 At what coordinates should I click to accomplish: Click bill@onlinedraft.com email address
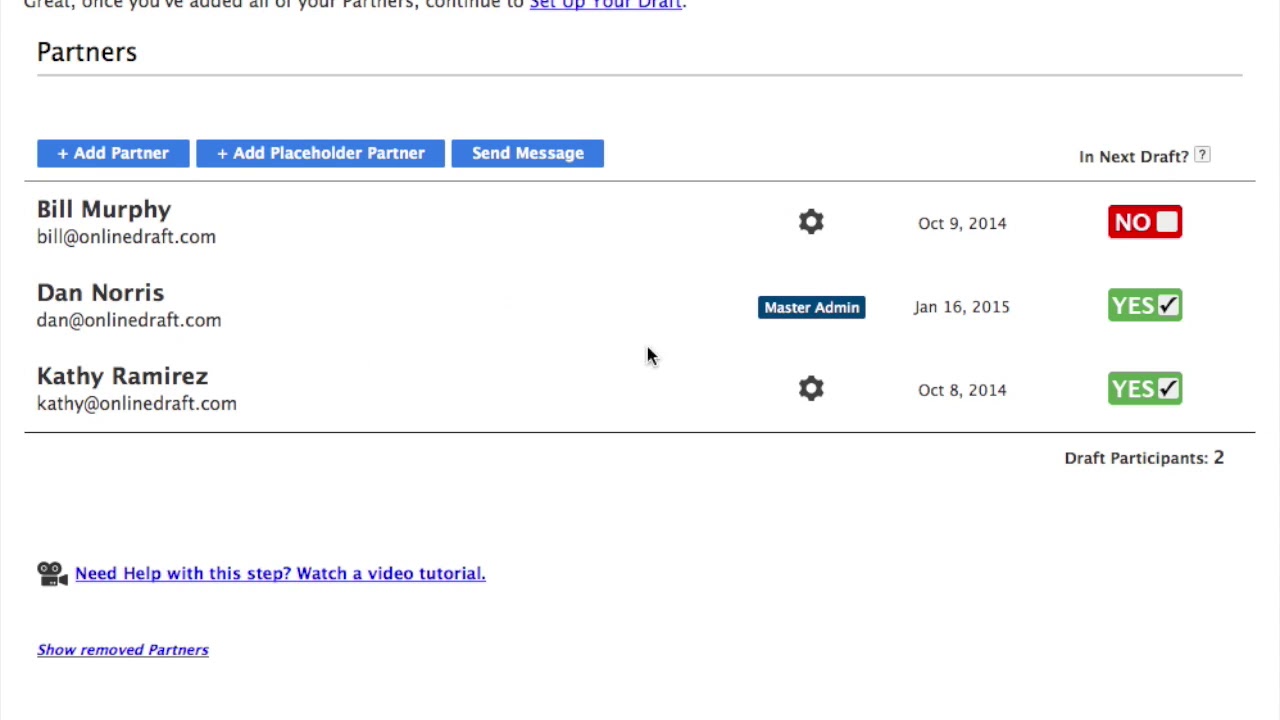point(126,237)
